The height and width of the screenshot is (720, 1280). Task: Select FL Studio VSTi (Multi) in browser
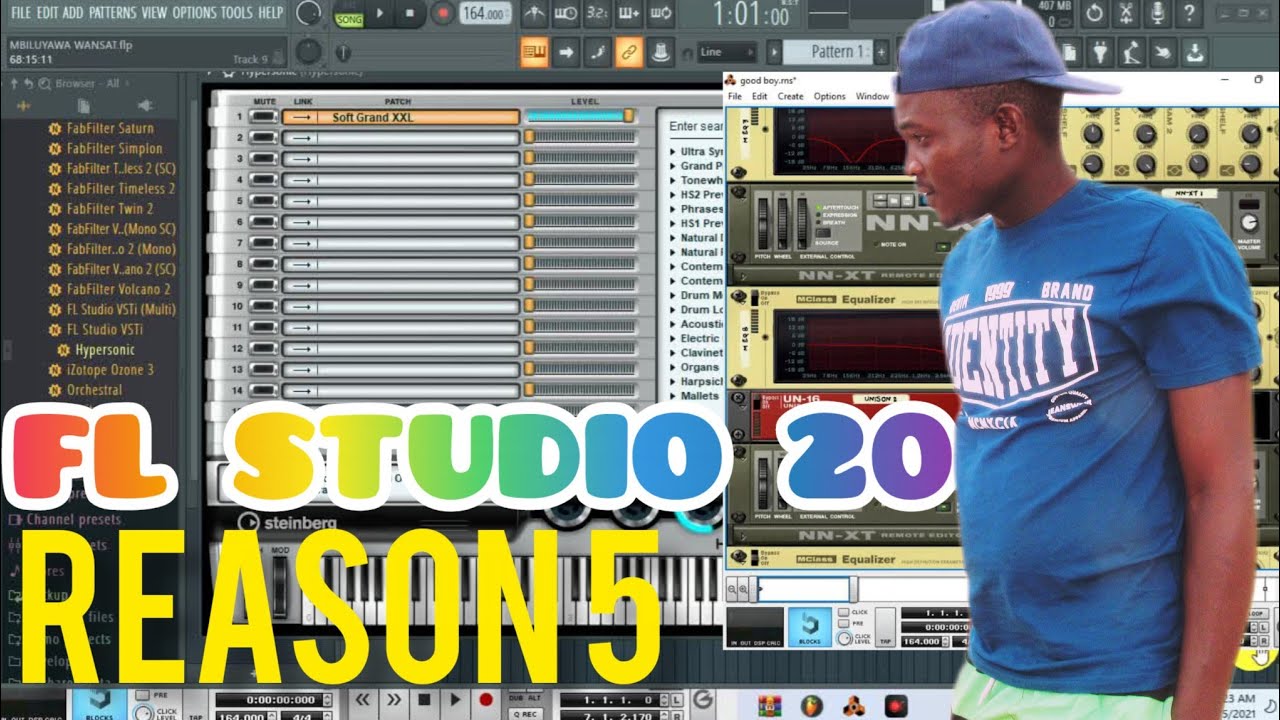click(120, 309)
